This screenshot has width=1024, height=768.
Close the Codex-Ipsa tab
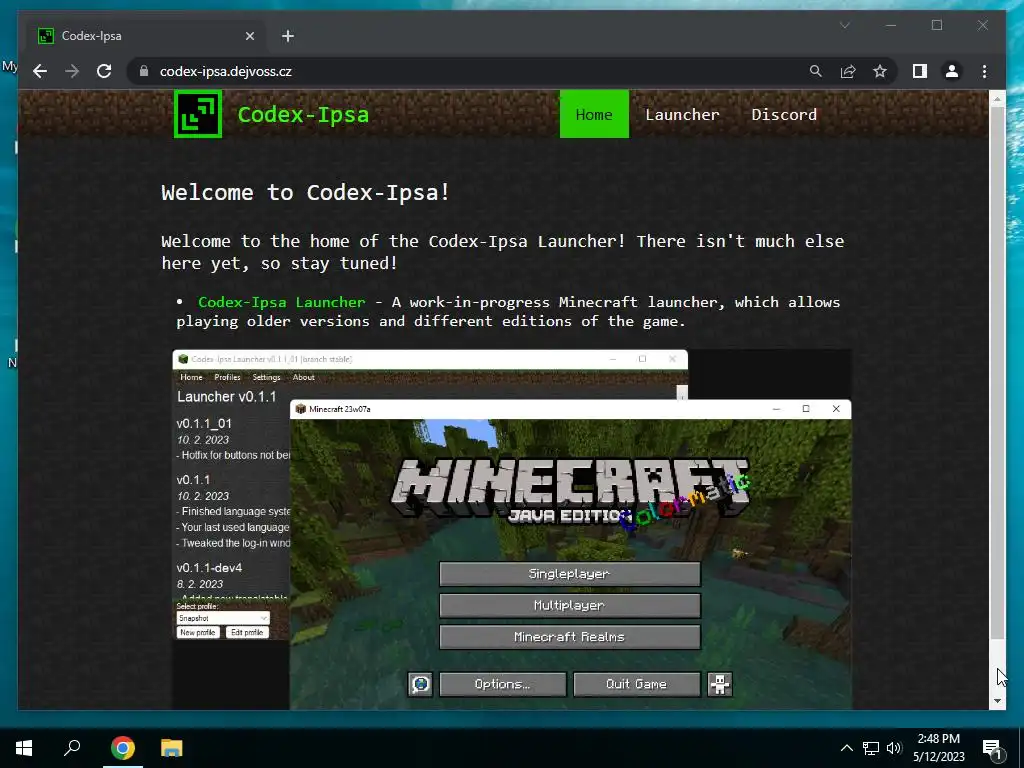point(249,36)
